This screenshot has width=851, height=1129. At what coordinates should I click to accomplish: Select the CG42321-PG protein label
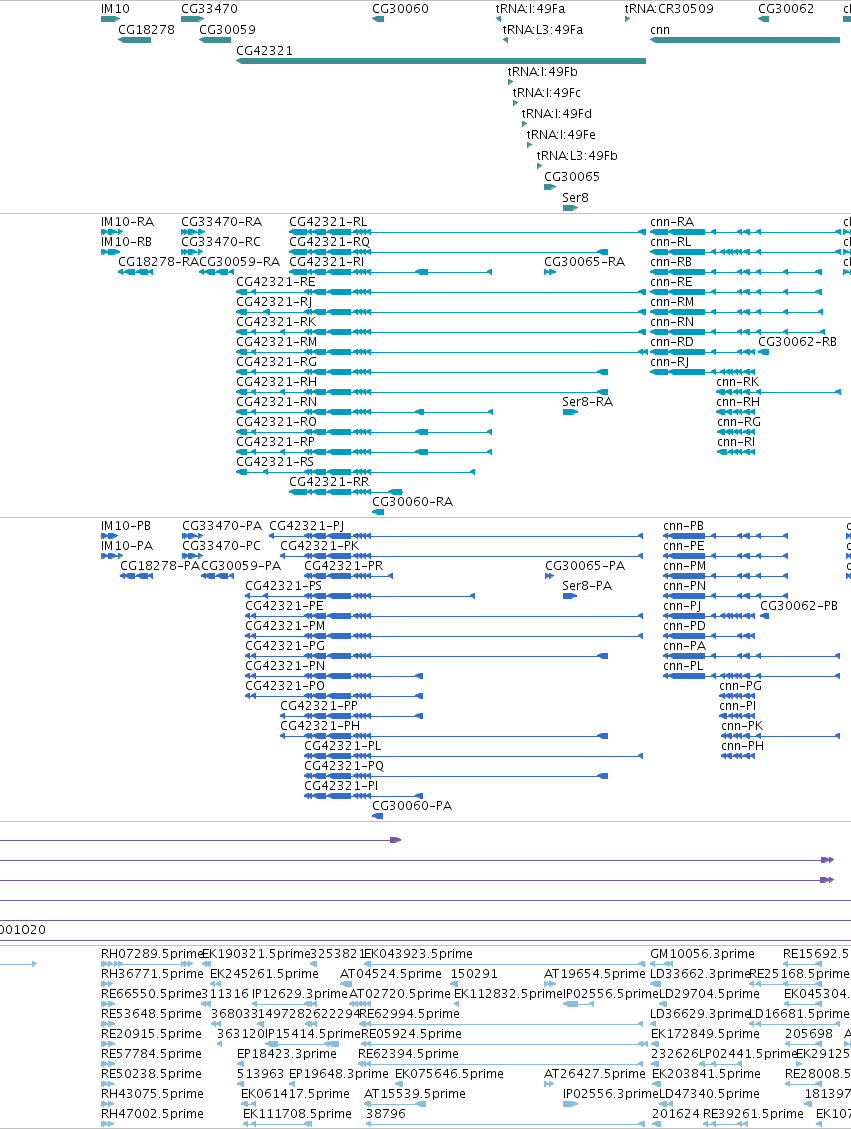pos(285,646)
